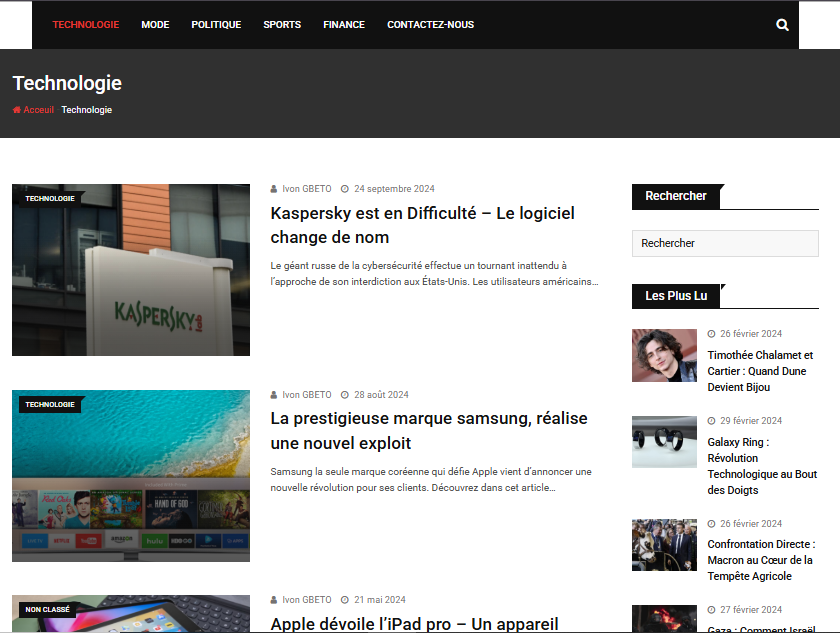Click Technologie badge on Kaspersky image

click(50, 199)
